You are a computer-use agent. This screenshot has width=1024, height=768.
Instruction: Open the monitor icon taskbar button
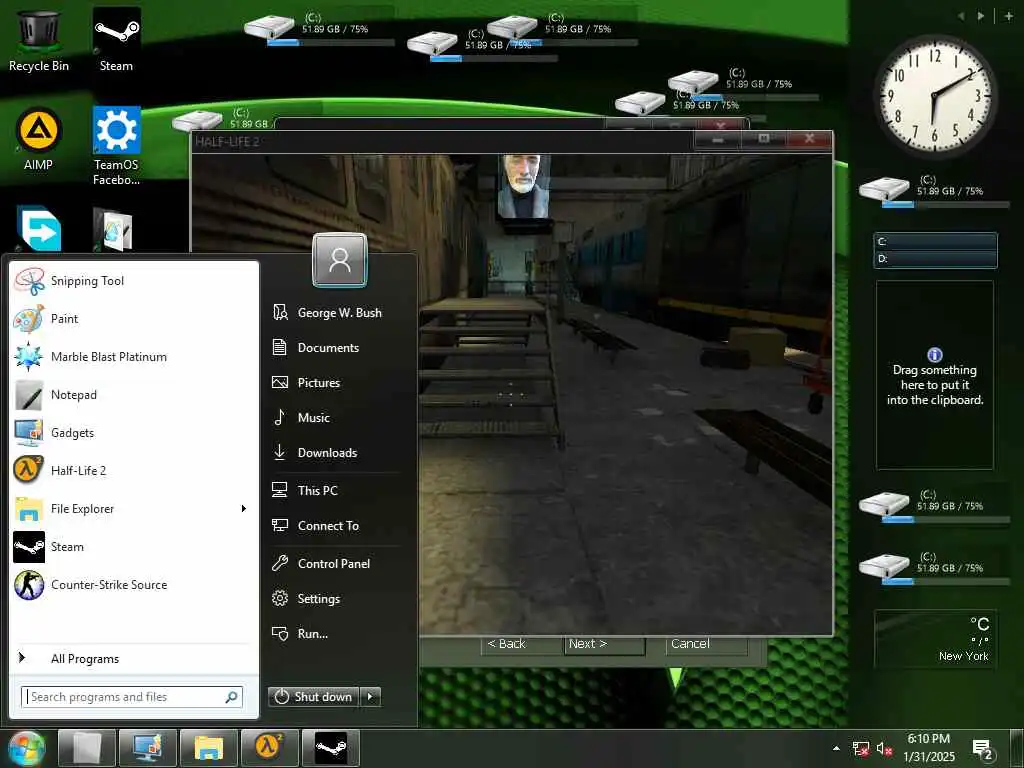pos(148,748)
